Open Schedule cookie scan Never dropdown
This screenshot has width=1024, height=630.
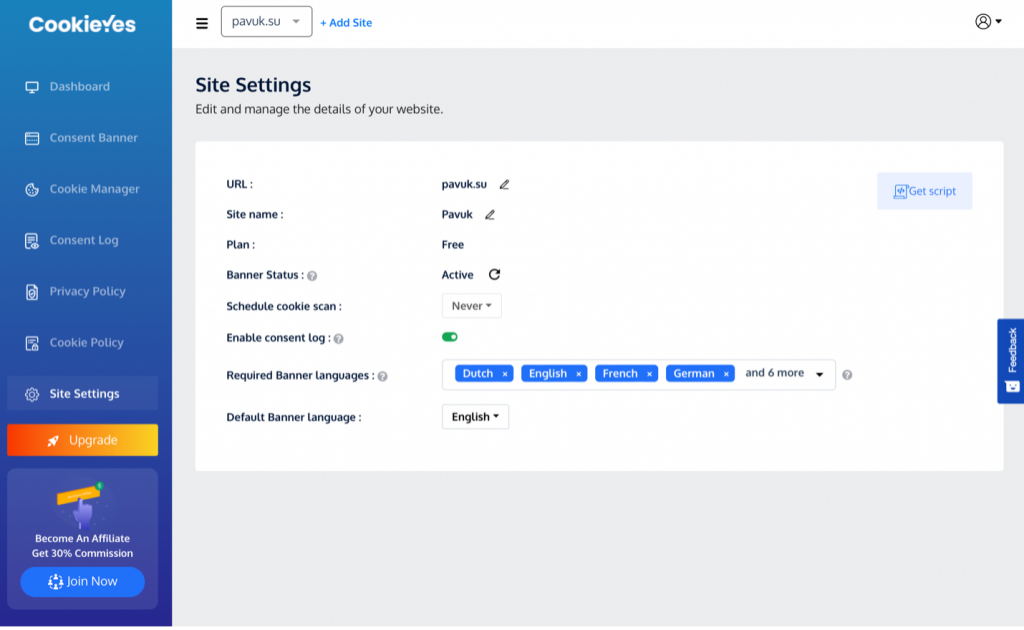[x=472, y=306]
